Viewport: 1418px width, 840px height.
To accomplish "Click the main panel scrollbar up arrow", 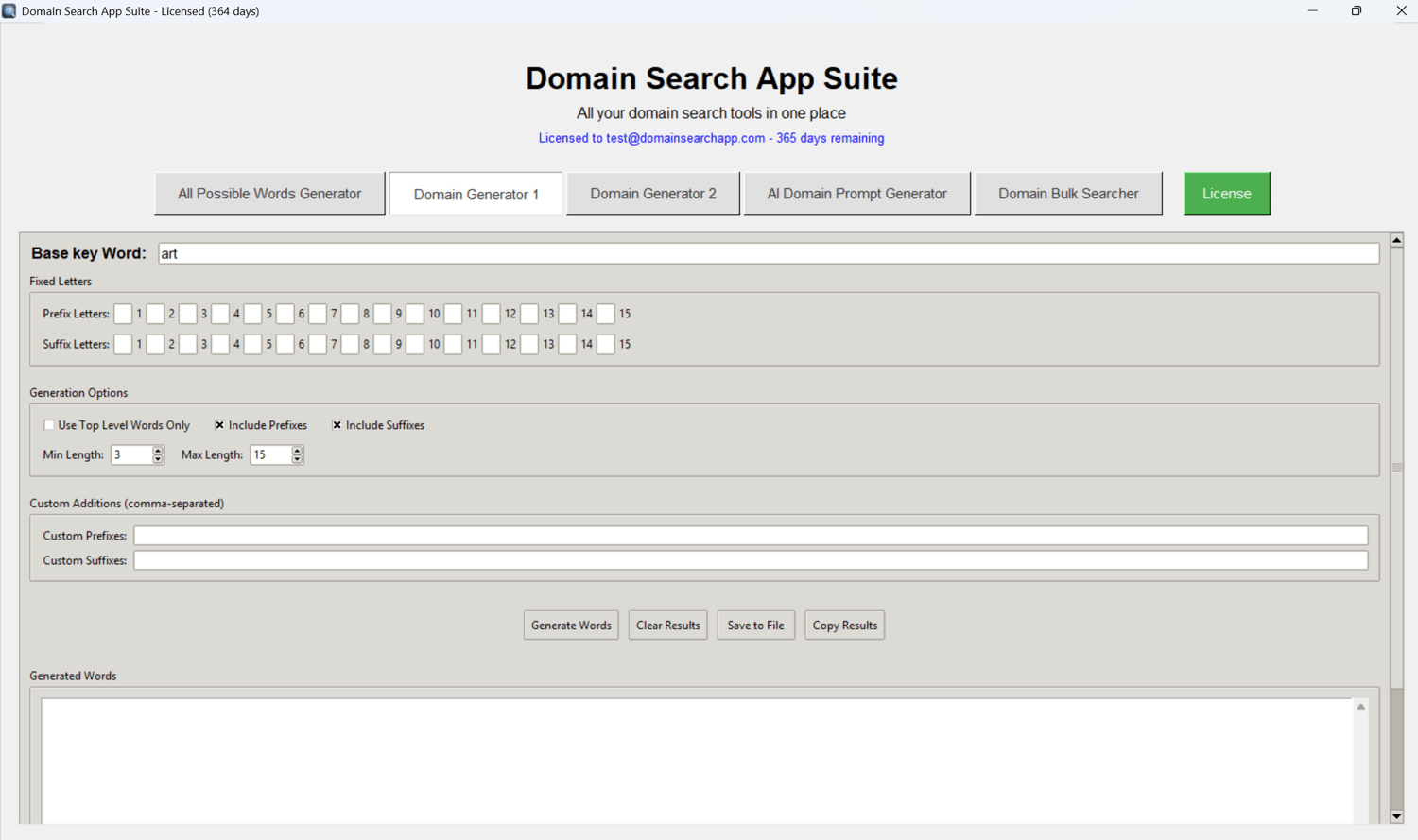I will click(1397, 240).
